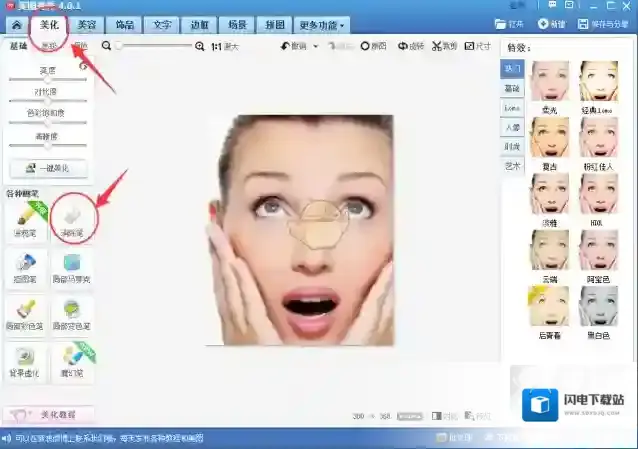Adjust the 亮度 brightness slider
Image resolution: width=638 pixels, height=449 pixels.
[x=48, y=79]
